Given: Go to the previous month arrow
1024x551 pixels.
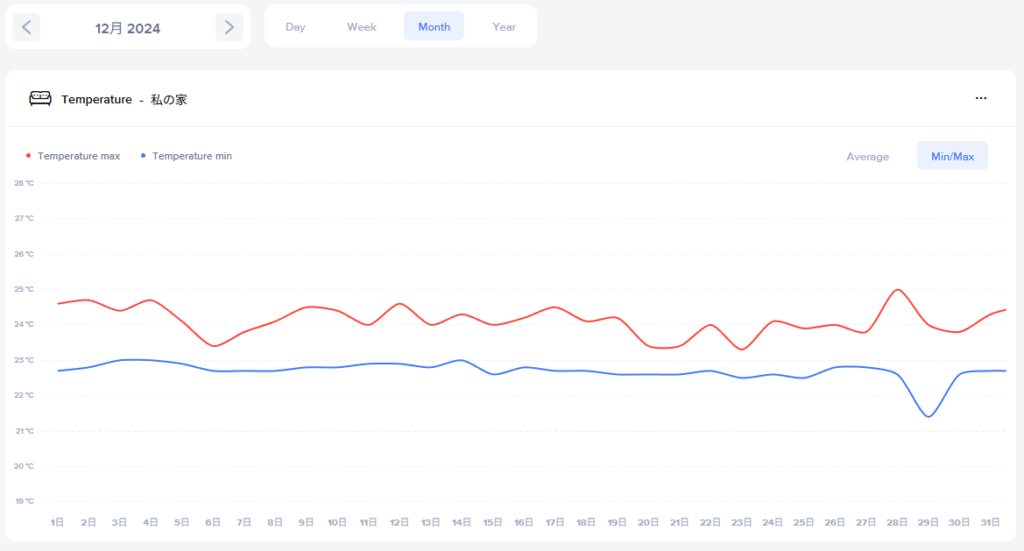Looking at the screenshot, I should tap(26, 27).
